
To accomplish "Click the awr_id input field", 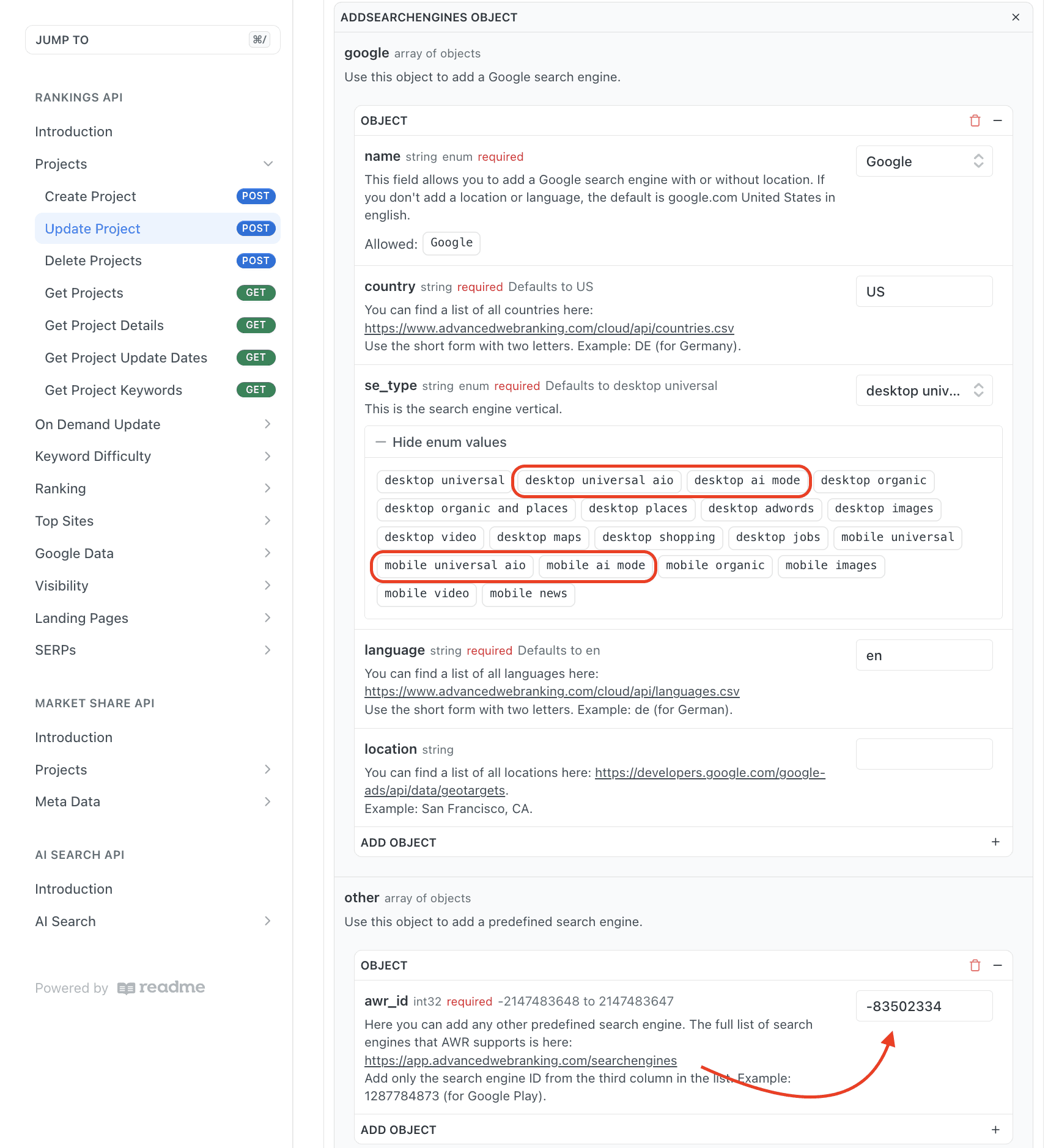I will 924,1006.
